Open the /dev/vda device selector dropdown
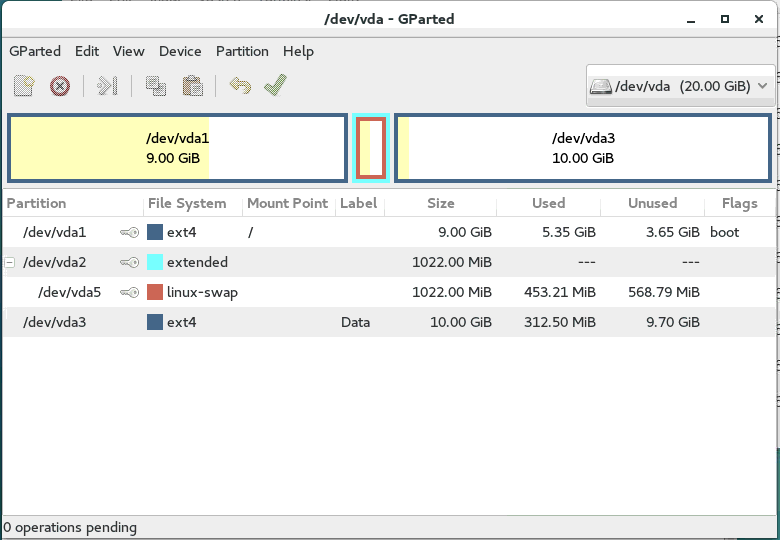 click(680, 86)
